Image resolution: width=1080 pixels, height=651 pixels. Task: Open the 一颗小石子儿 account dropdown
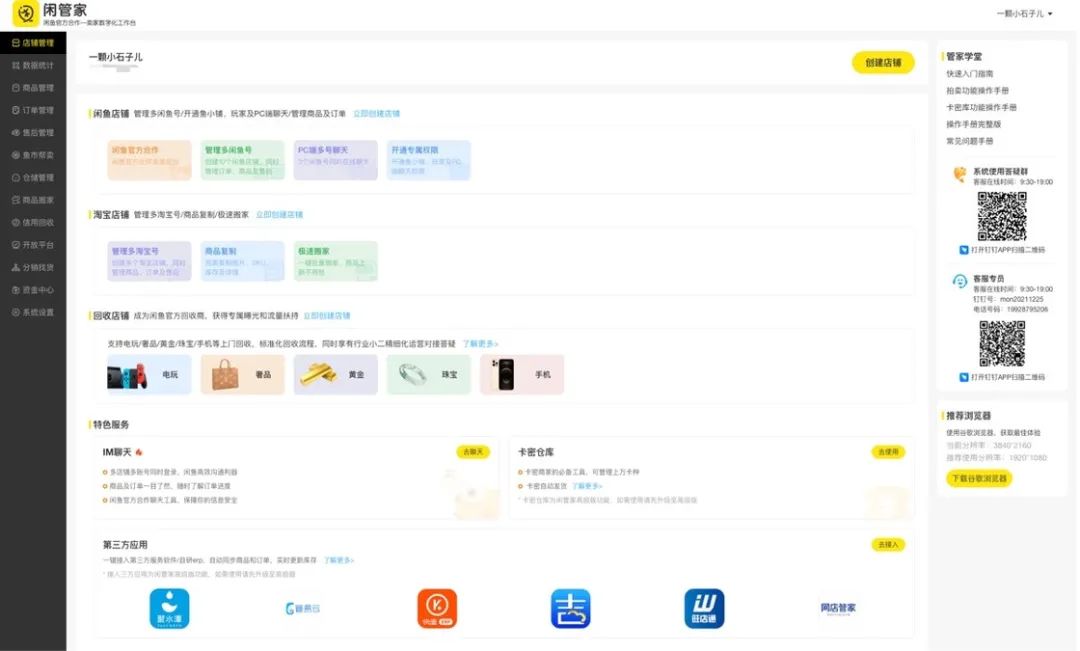pos(1025,14)
